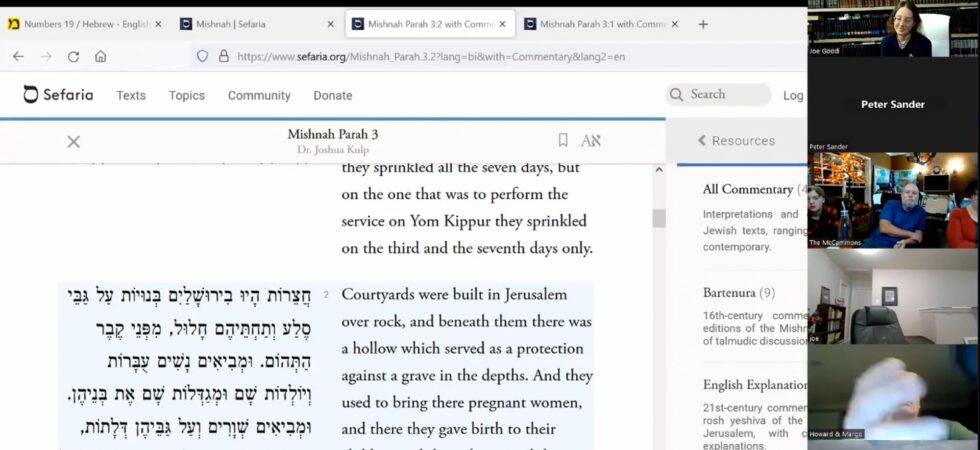This screenshot has height=450, width=980.
Task: Open the Texts menu in Sefaria
Action: point(131,95)
